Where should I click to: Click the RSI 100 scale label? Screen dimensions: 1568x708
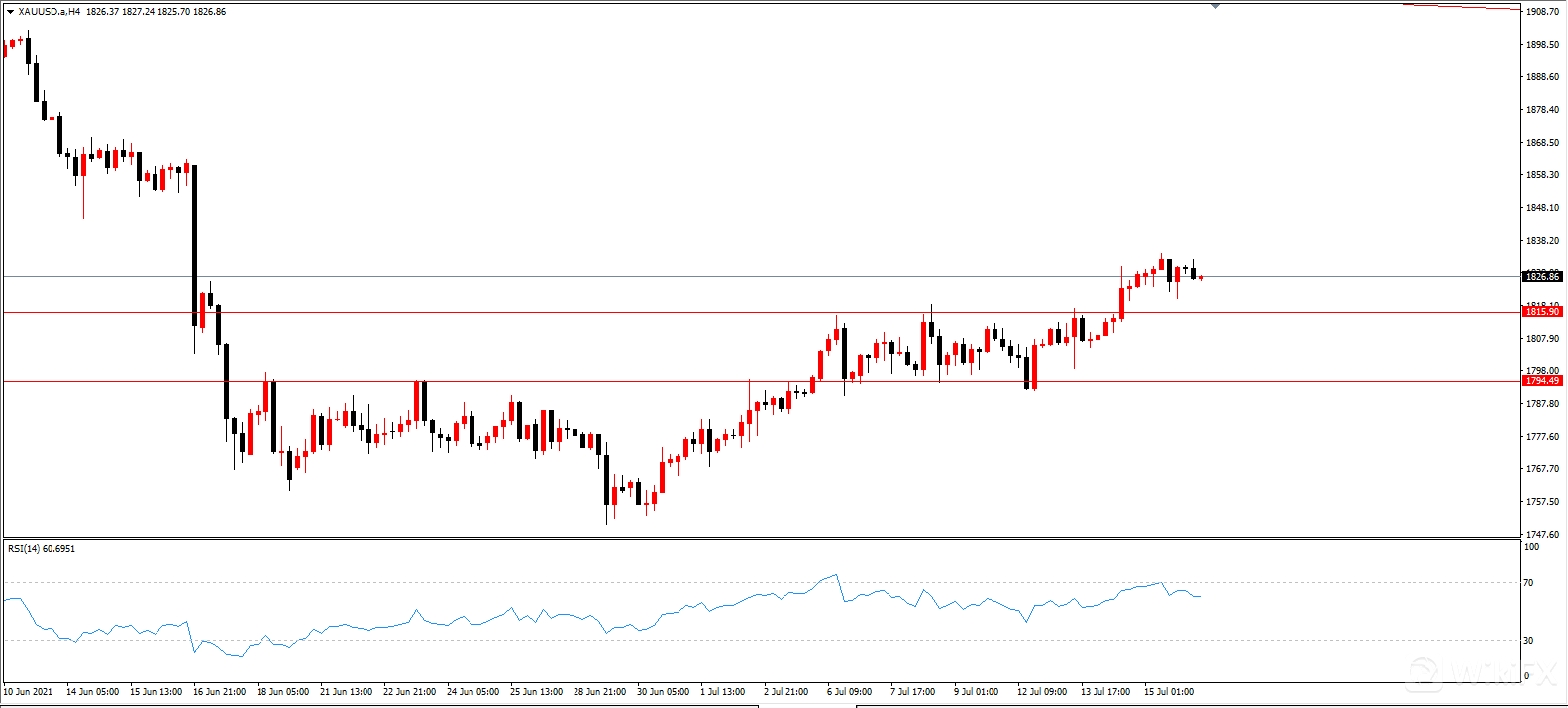(1531, 547)
